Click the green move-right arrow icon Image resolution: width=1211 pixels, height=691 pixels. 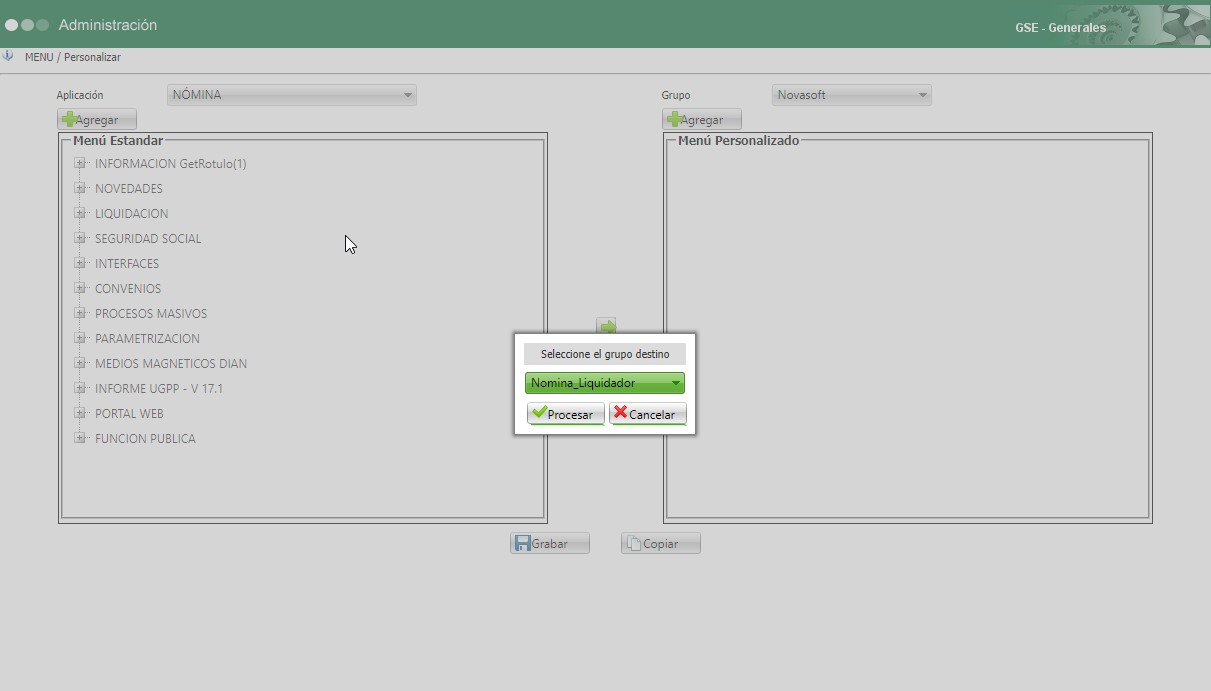click(x=606, y=326)
